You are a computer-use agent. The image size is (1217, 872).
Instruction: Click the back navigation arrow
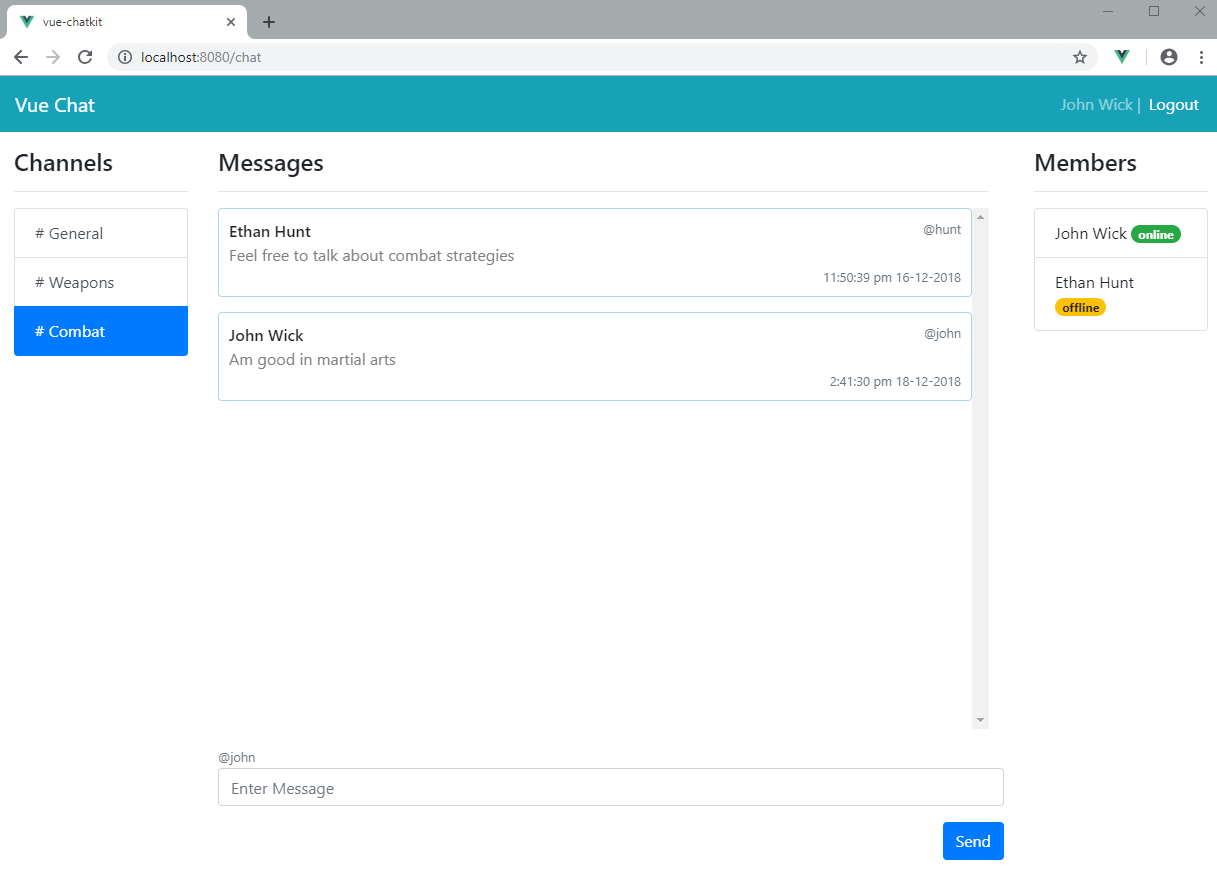(x=20, y=57)
